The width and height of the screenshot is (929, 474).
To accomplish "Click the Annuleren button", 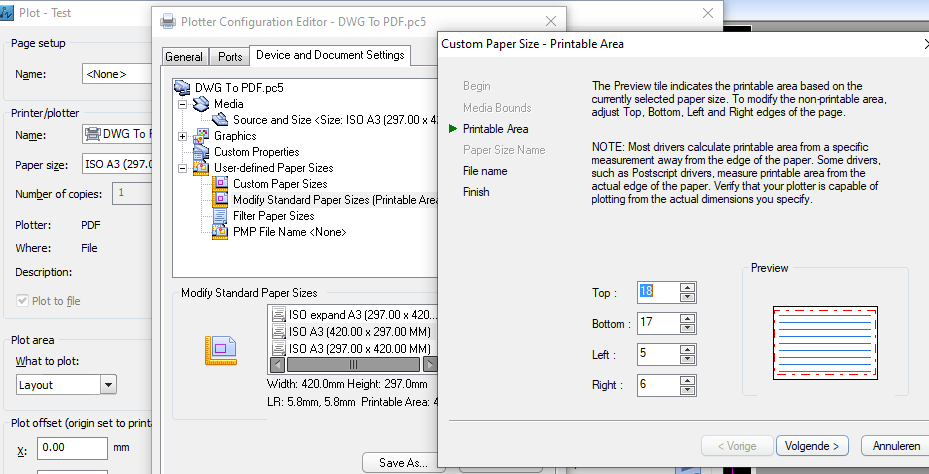I will pyautogui.click(x=896, y=445).
